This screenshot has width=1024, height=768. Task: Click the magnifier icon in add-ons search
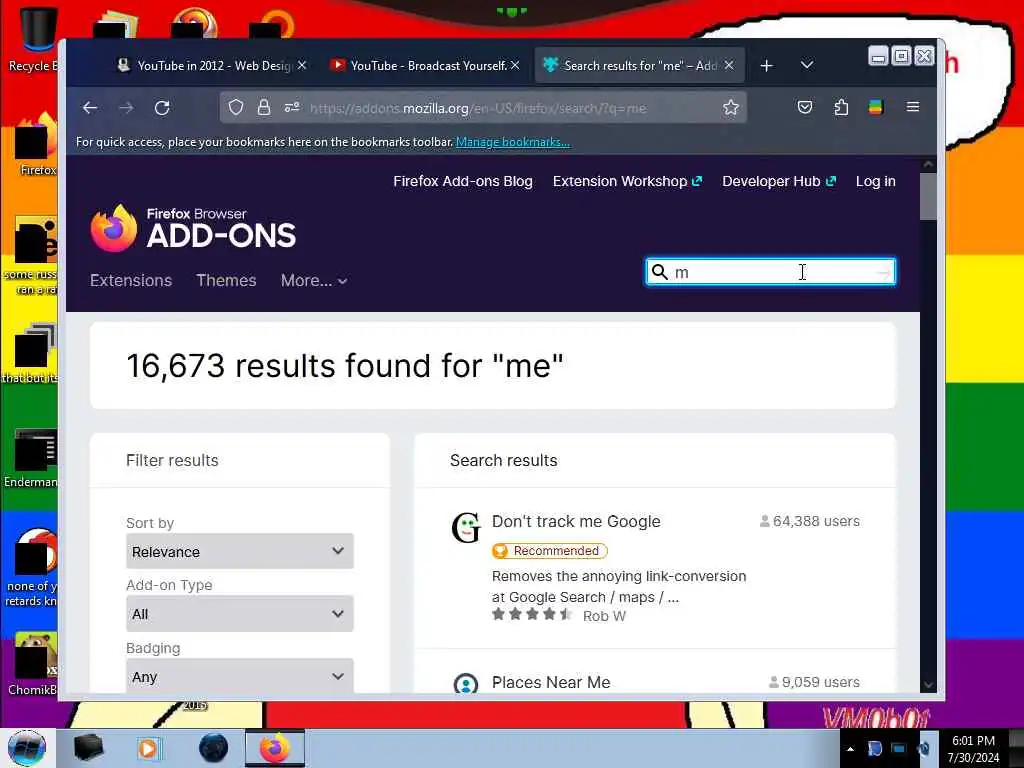pyautogui.click(x=660, y=272)
